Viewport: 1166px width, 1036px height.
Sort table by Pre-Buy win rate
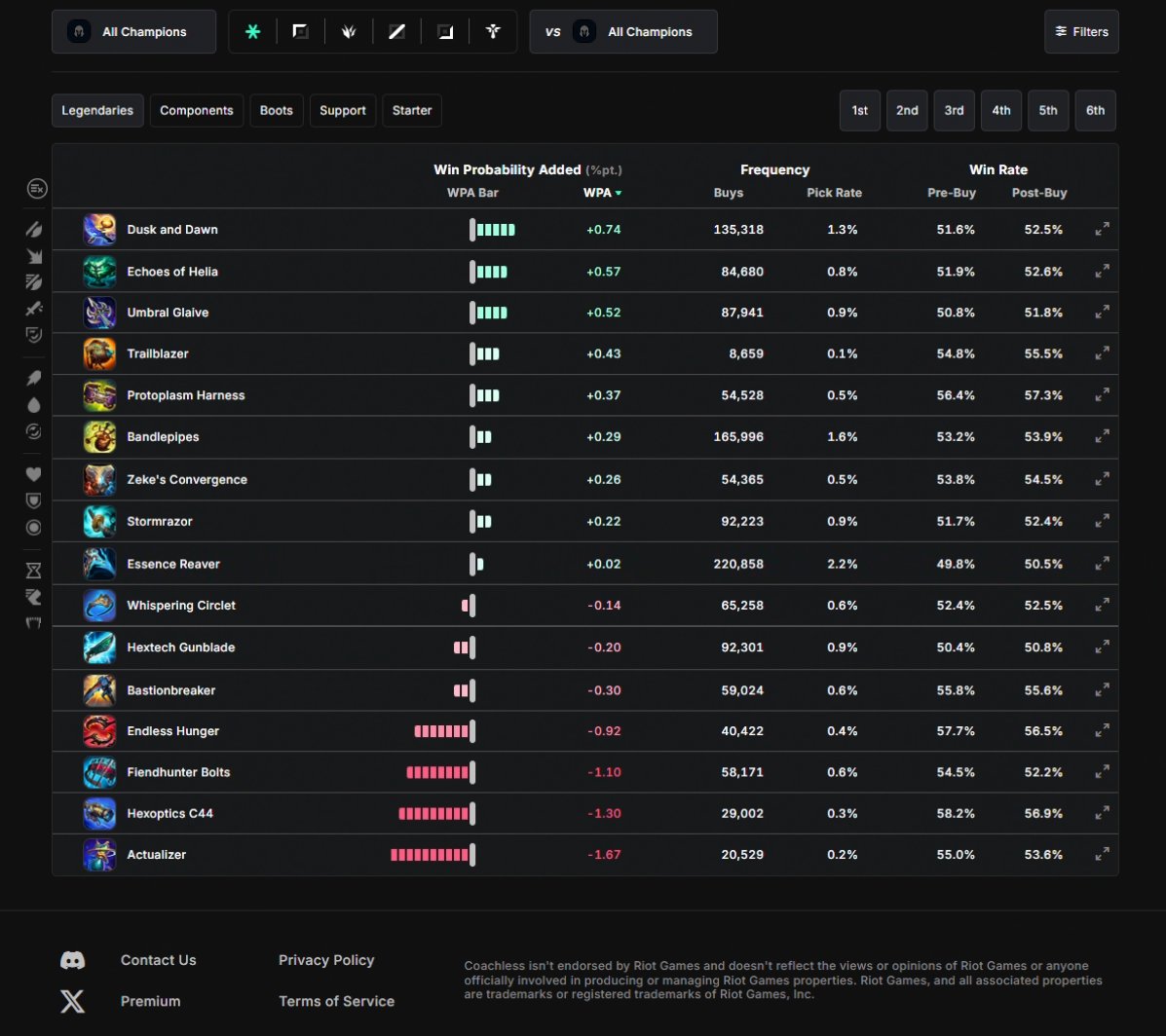(952, 193)
